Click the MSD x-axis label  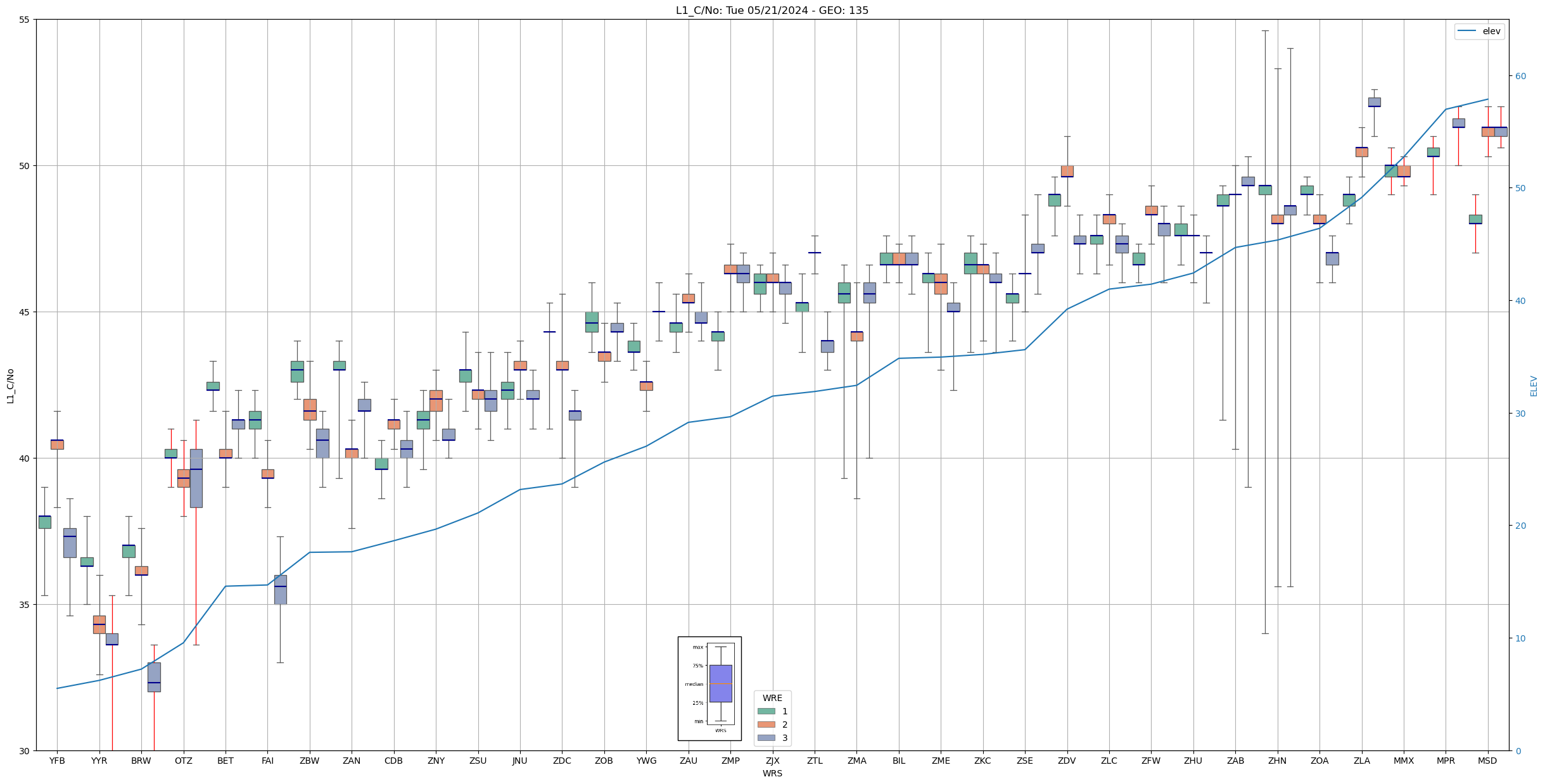(x=1488, y=761)
